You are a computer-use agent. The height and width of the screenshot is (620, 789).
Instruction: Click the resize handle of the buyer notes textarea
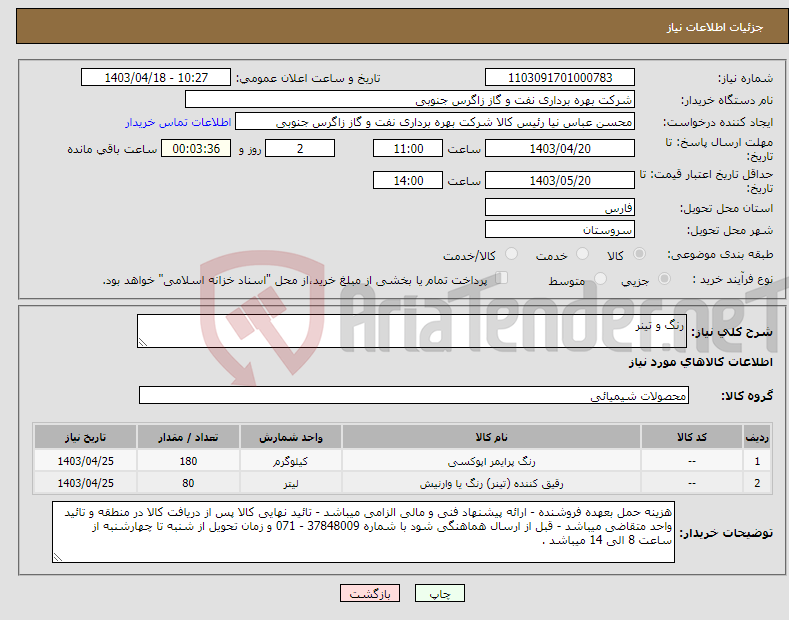[x=58, y=557]
